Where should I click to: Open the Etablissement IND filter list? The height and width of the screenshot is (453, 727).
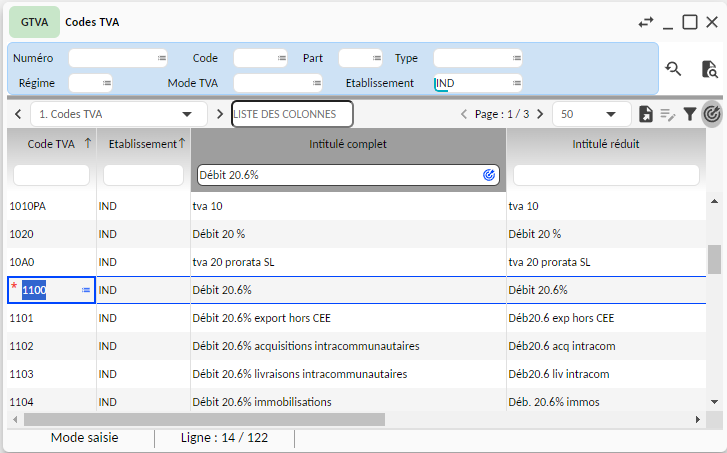coord(517,83)
